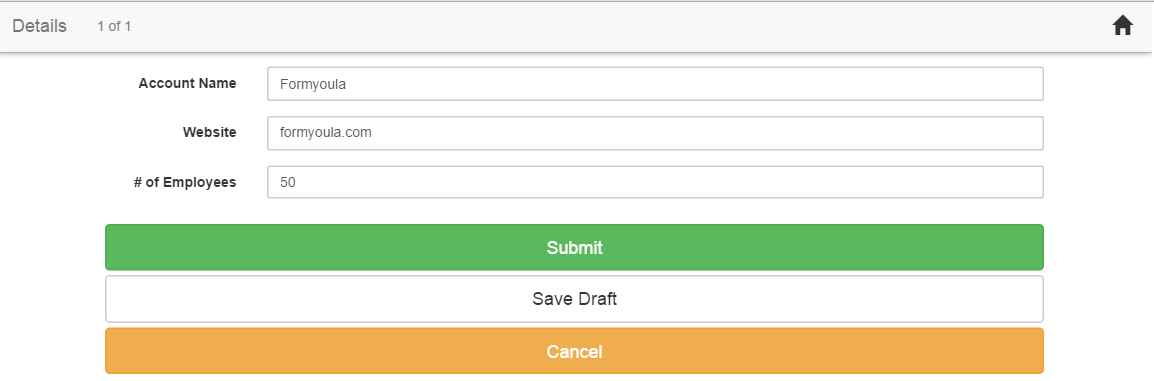Click the '1 of 1' page indicator
The width and height of the screenshot is (1154, 381).
[x=114, y=27]
